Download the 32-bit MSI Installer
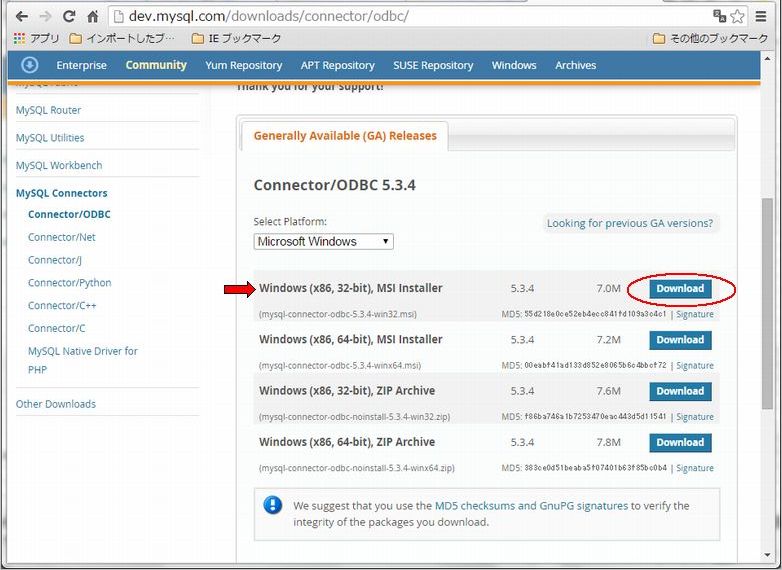Image resolution: width=782 pixels, height=570 pixels. (x=680, y=289)
